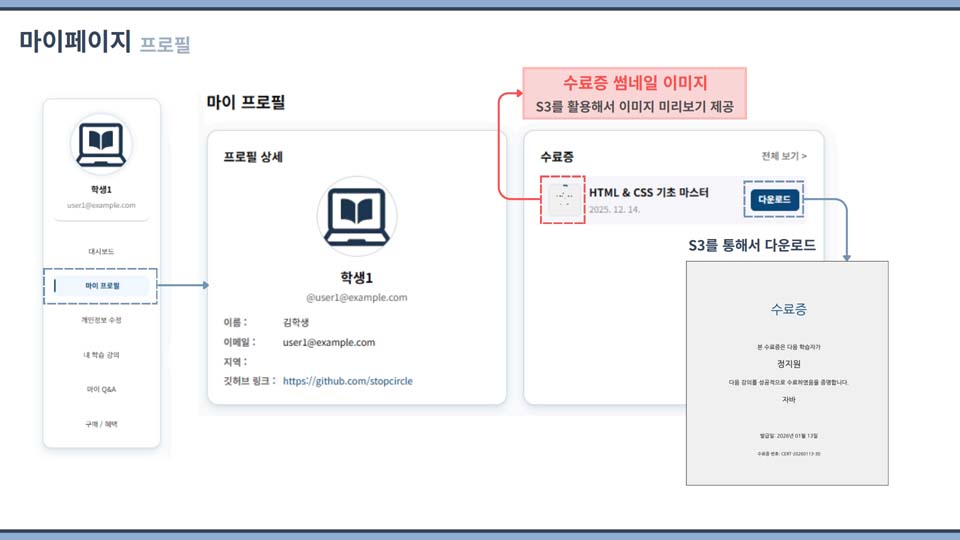The width and height of the screenshot is (960, 540).
Task: Open the 구매 / 혜택 menu entry
Action: pos(101,424)
